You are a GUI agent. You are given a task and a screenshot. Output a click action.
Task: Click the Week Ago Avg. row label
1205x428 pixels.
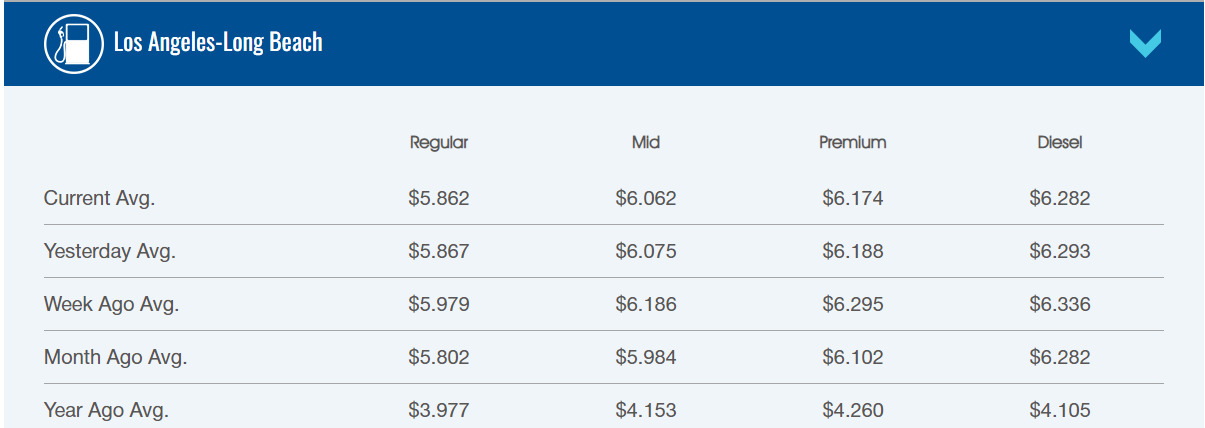tap(111, 304)
